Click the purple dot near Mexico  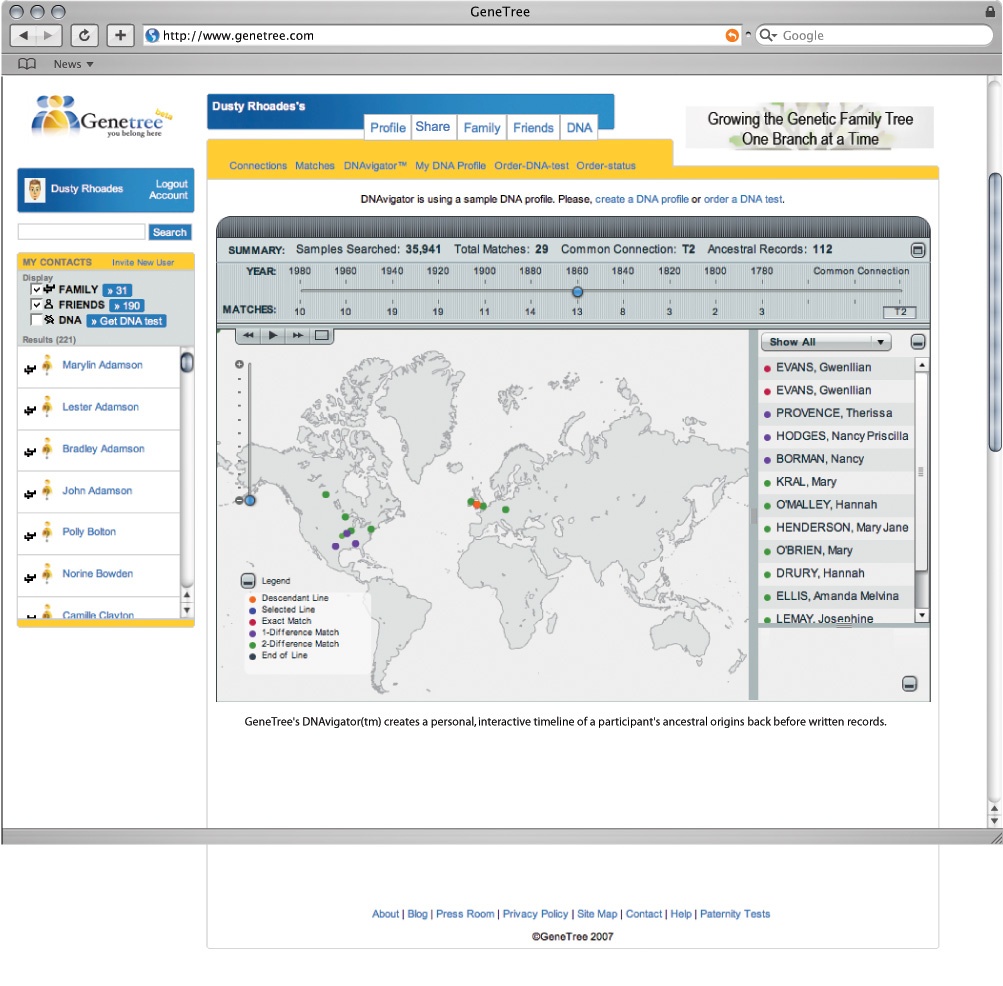click(335, 546)
